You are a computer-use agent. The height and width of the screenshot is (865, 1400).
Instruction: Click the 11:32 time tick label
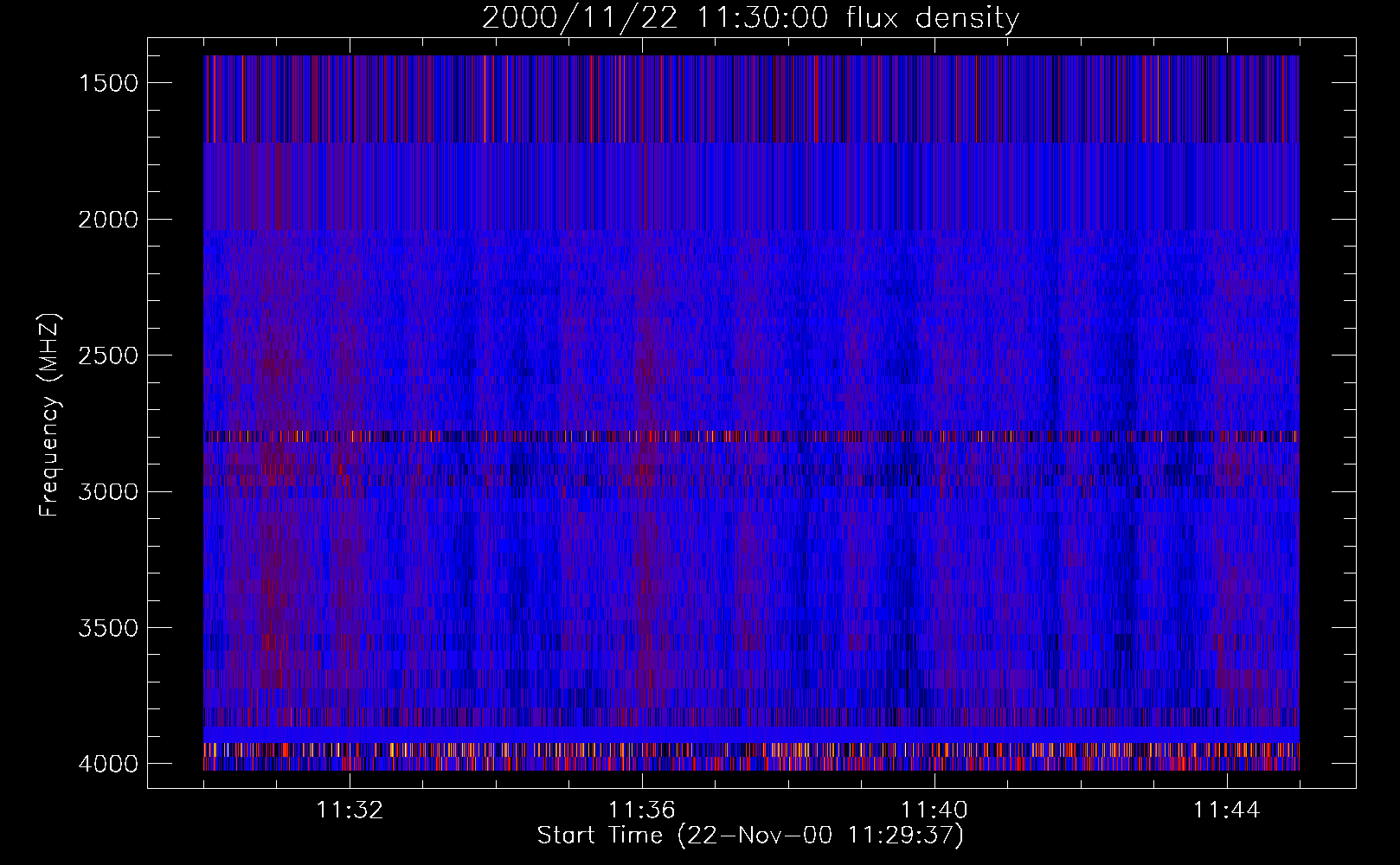350,811
